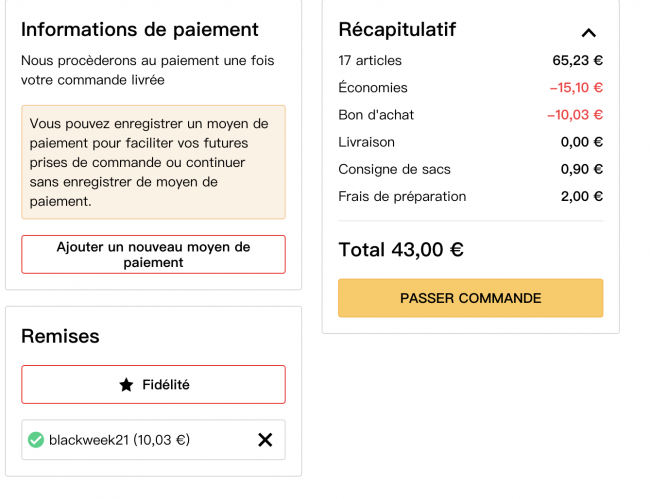Viewport: 650px width, 499px height.
Task: Click the Consigne de sacs label
Action: (x=394, y=169)
